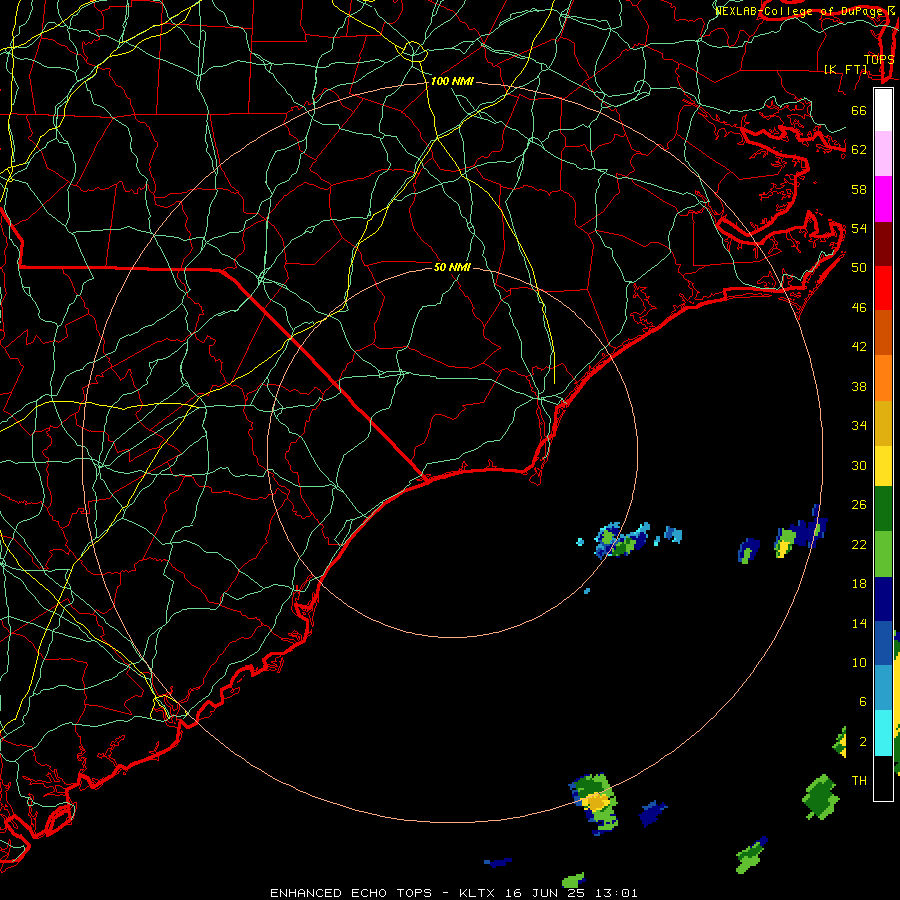Click the KLTX station identifier
Viewport: 900px width, 900px height.
pos(476,893)
